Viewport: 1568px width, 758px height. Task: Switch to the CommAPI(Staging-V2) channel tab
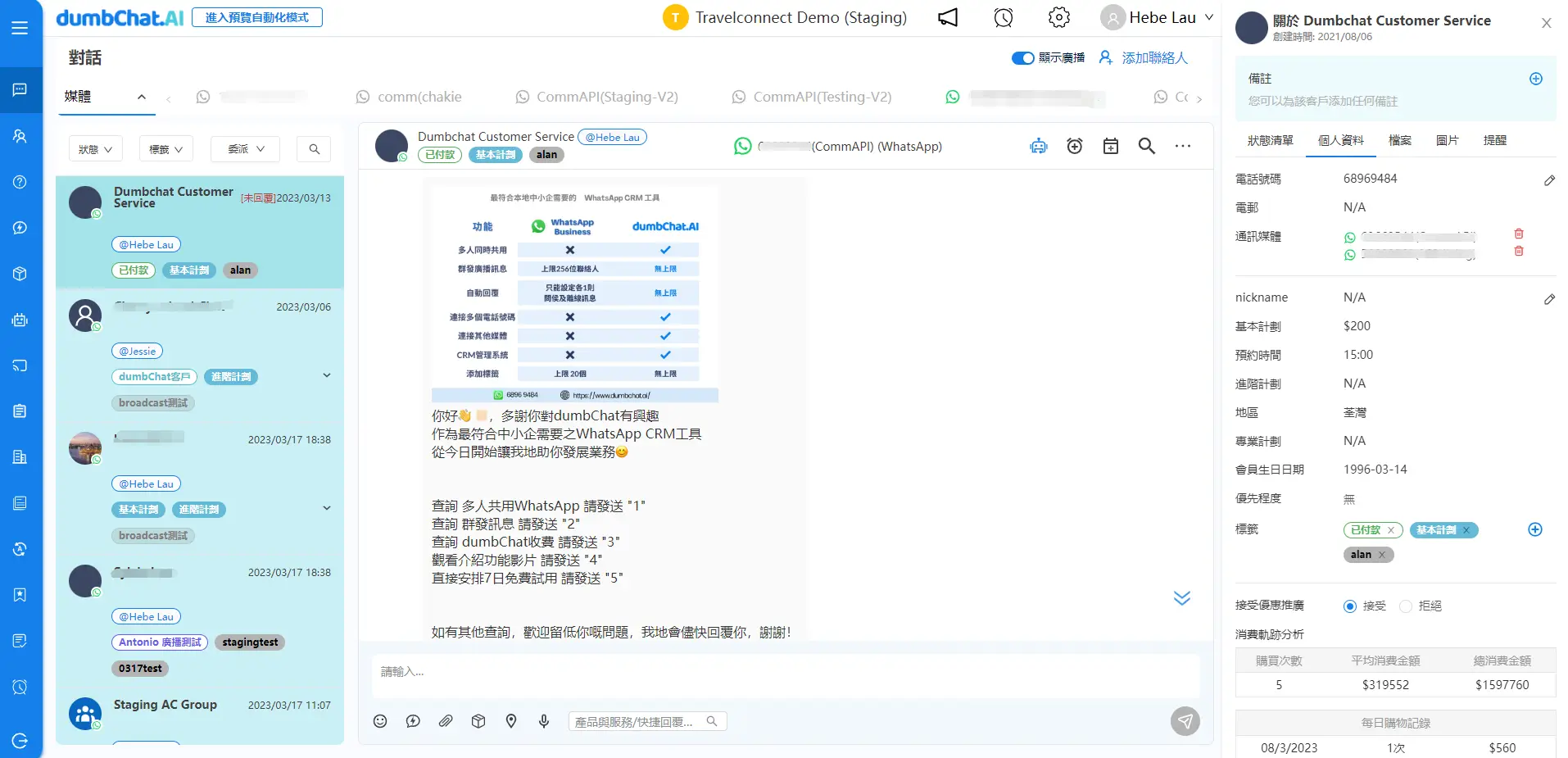point(597,97)
